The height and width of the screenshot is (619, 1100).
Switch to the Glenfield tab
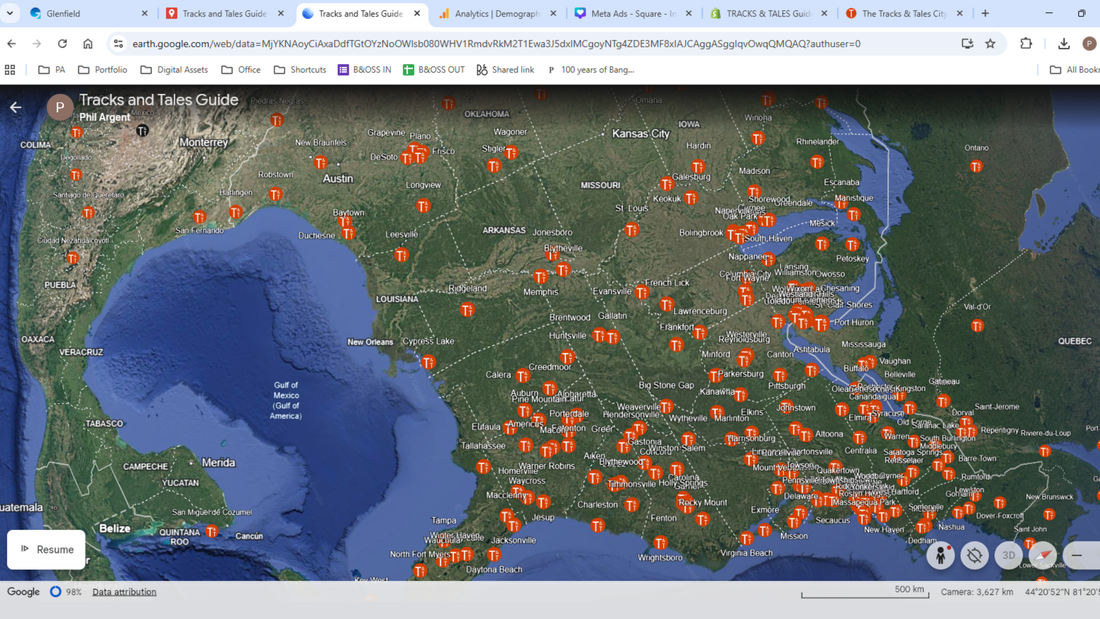click(88, 14)
